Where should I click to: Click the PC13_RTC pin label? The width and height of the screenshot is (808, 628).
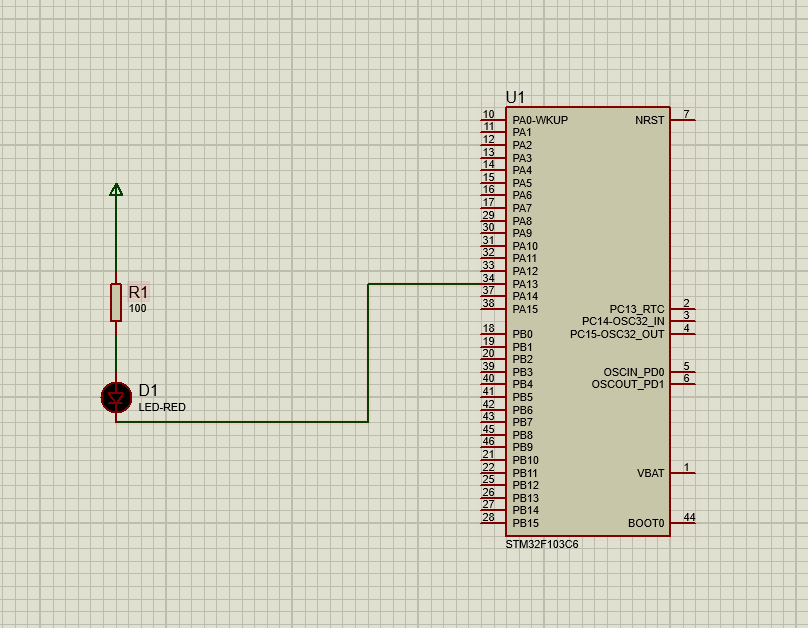637,309
